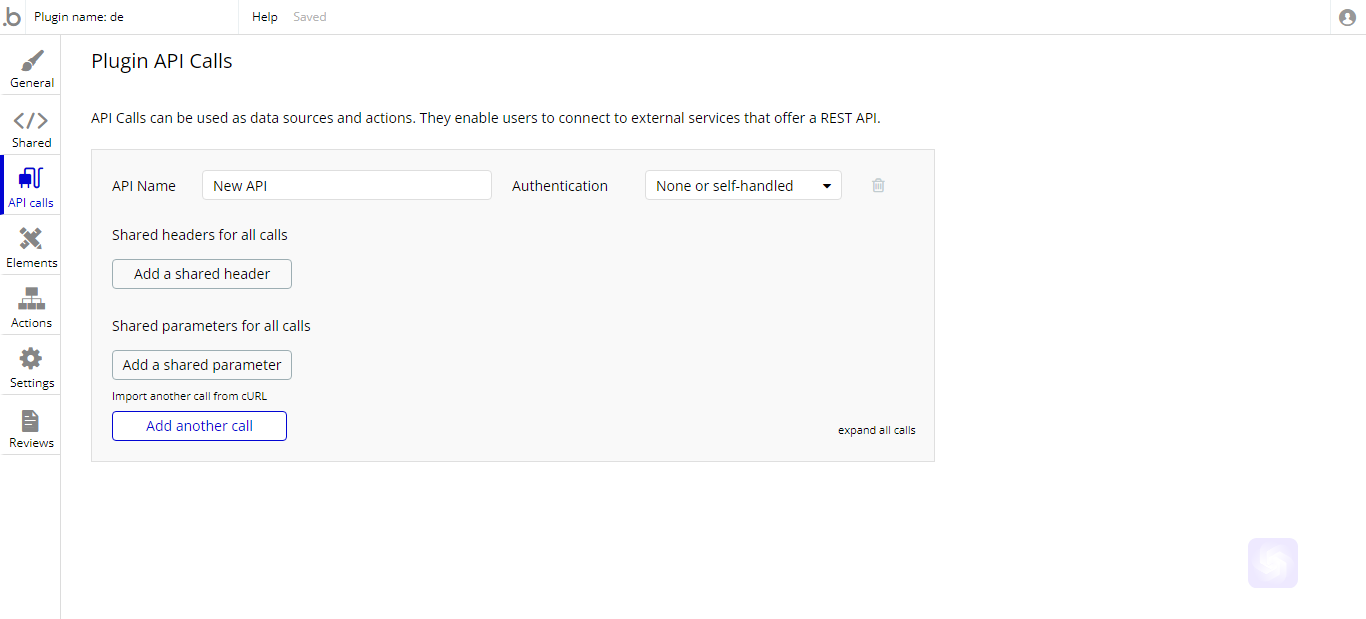Open the Reviews document icon

(x=31, y=420)
